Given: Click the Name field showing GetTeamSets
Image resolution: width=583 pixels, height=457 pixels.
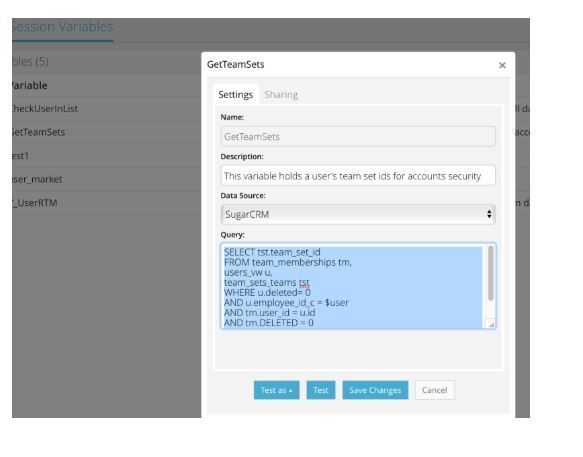Looking at the screenshot, I should [358, 136].
